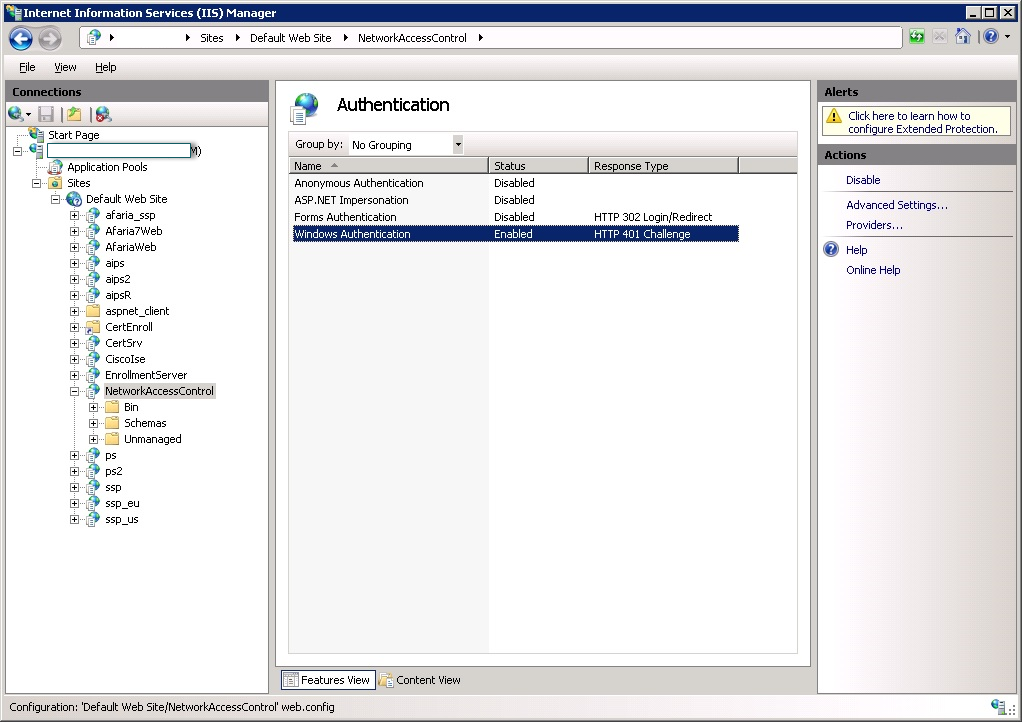This screenshot has height=722, width=1022.
Task: Expand the Afaria7Web tree node
Action: pos(74,231)
